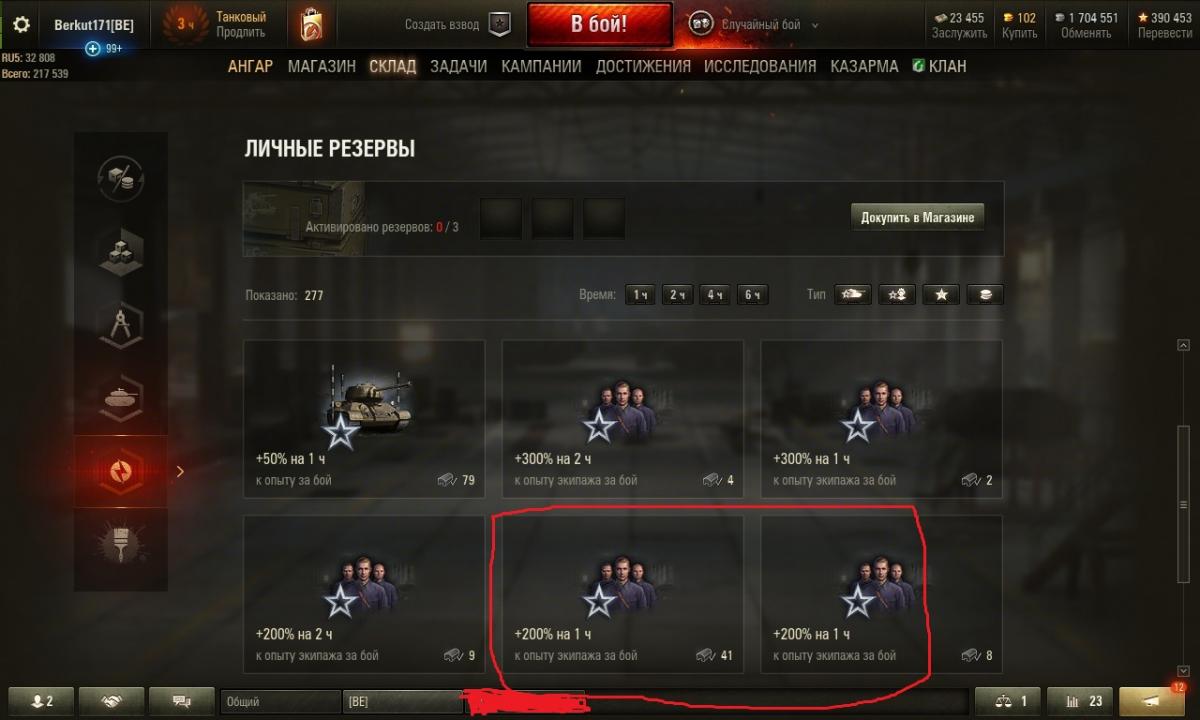Screen dimensions: 1200x720
Task: Open the customization brush sidebar icon
Action: 121,545
